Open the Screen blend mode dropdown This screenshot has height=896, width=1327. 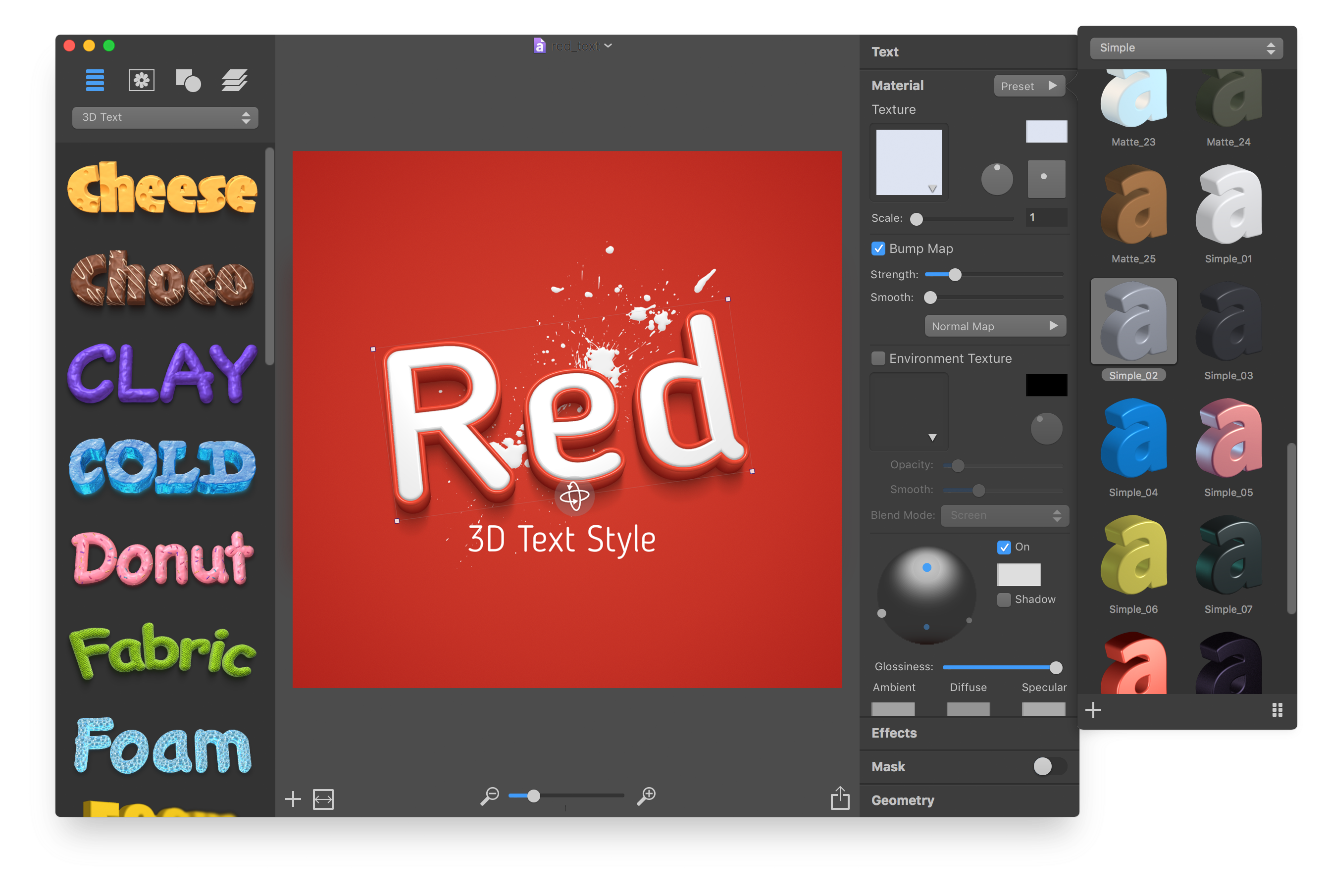(1004, 515)
